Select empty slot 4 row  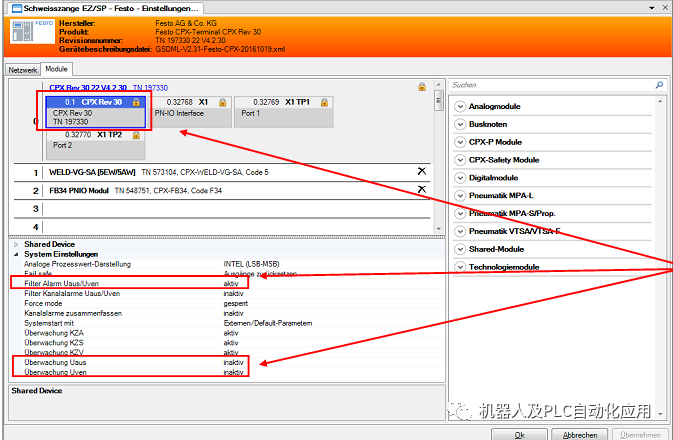click(x=222, y=226)
